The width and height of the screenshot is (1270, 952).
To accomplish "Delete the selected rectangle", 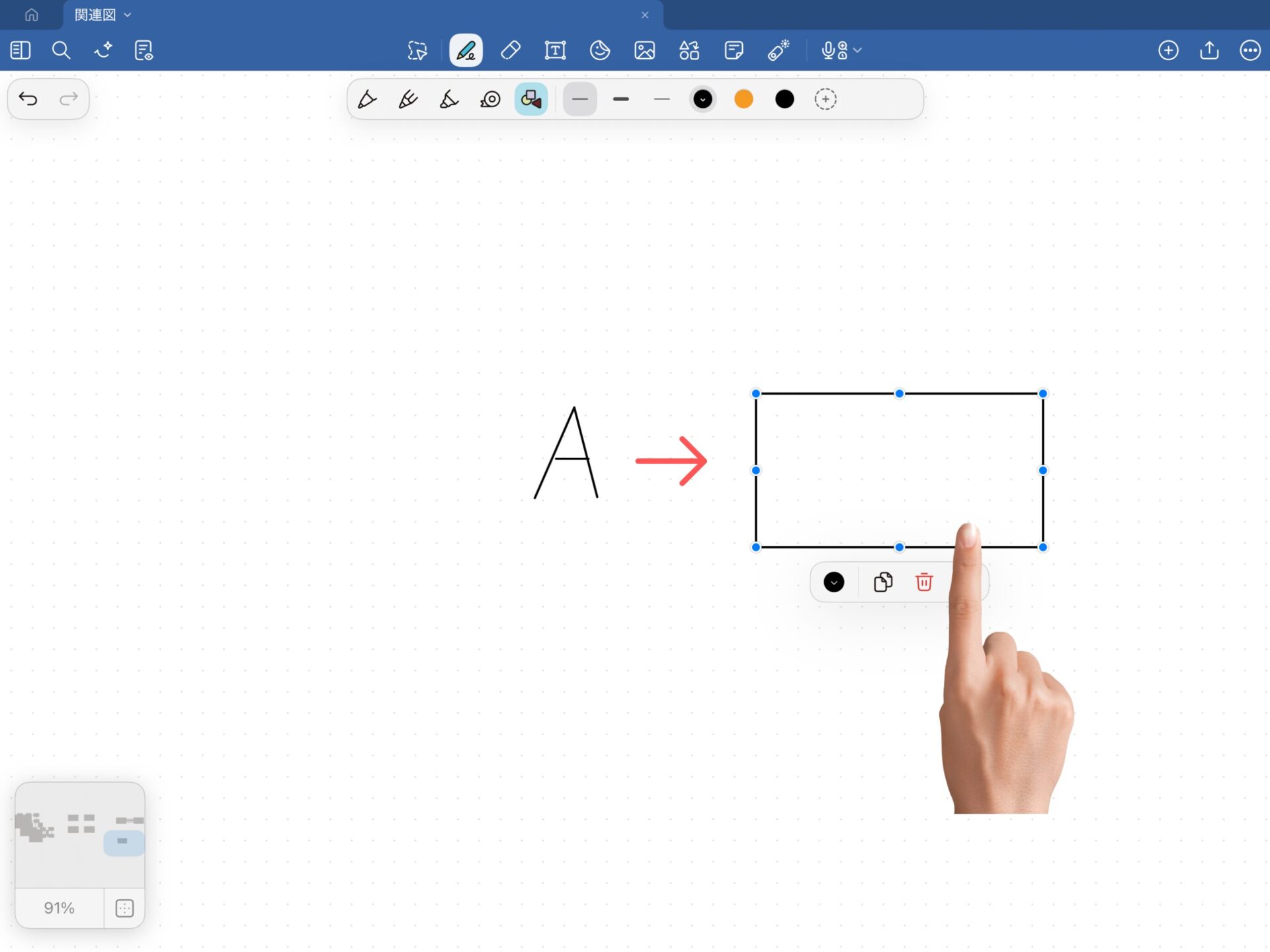I will tap(923, 582).
